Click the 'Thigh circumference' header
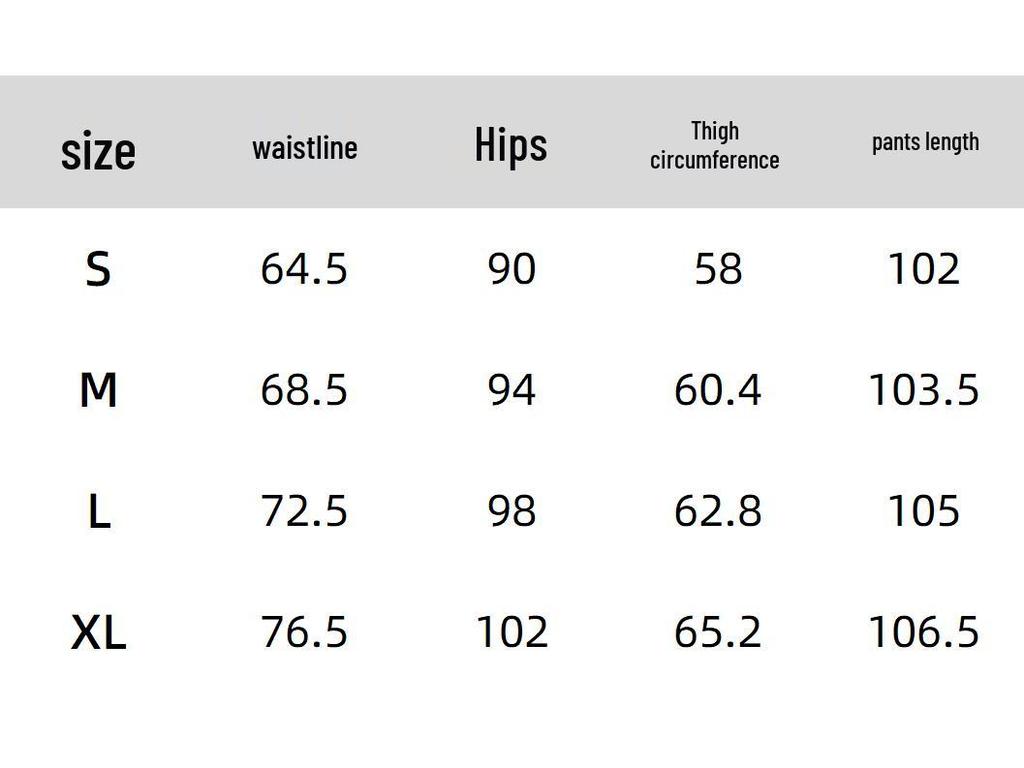Screen dimensions: 1024x768 click(x=714, y=145)
